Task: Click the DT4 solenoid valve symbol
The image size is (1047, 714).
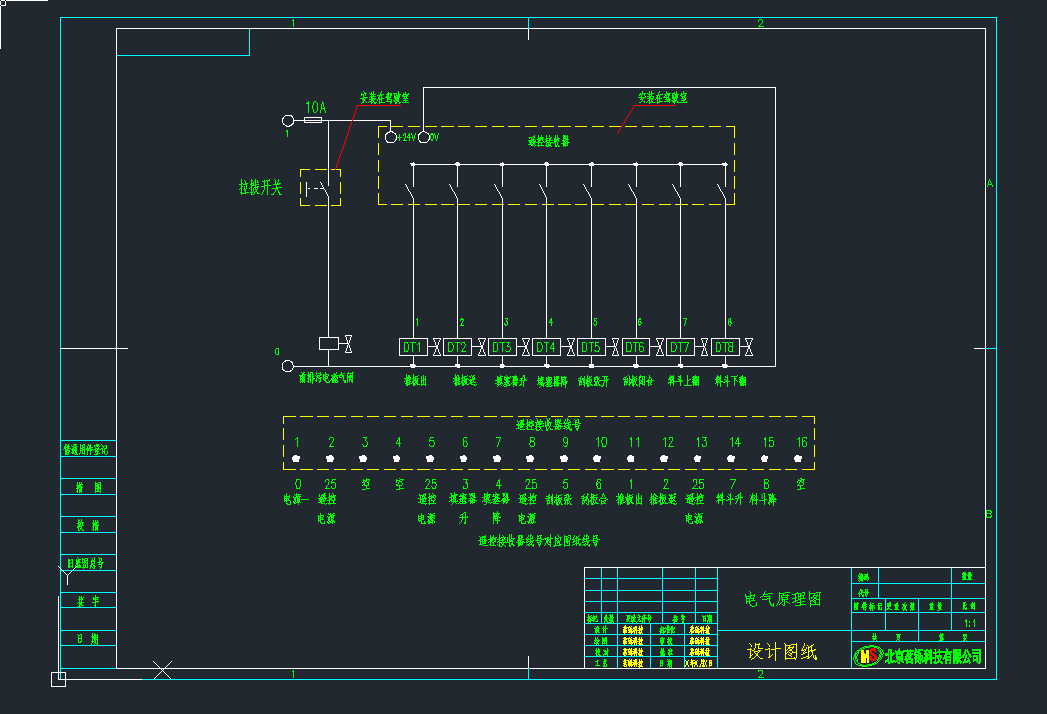Action: [x=546, y=347]
